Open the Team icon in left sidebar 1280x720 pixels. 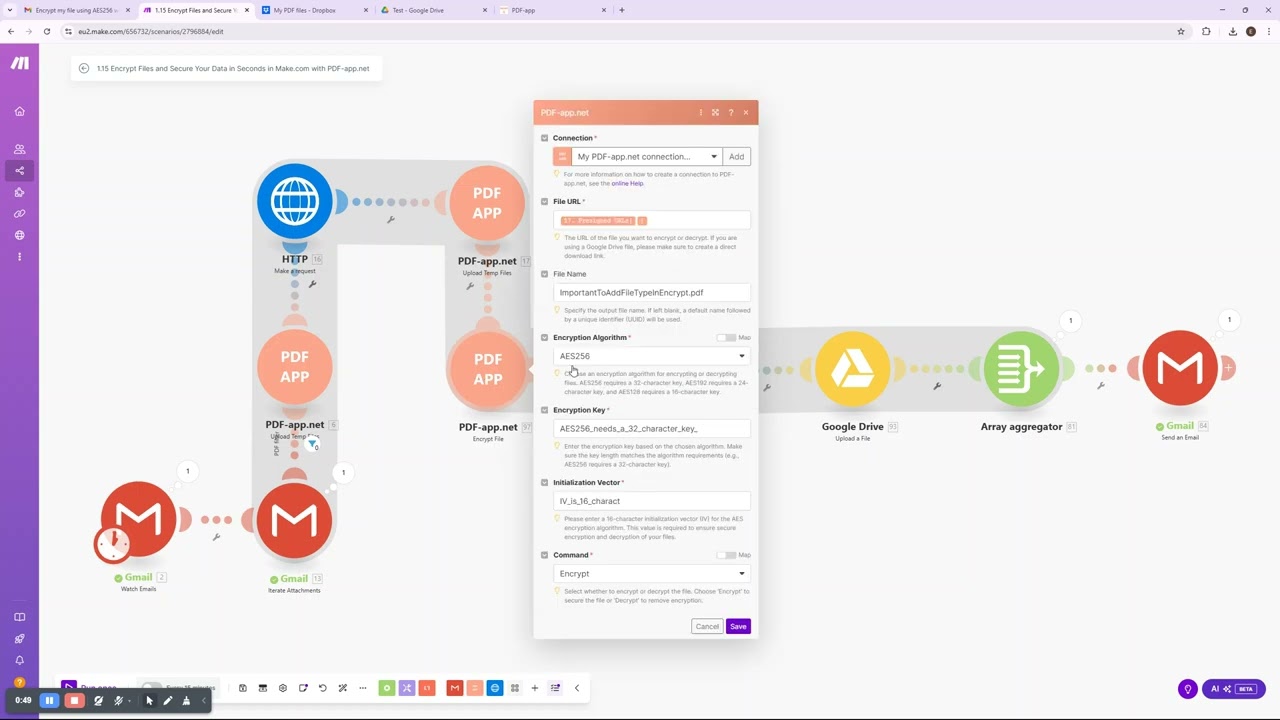19,149
